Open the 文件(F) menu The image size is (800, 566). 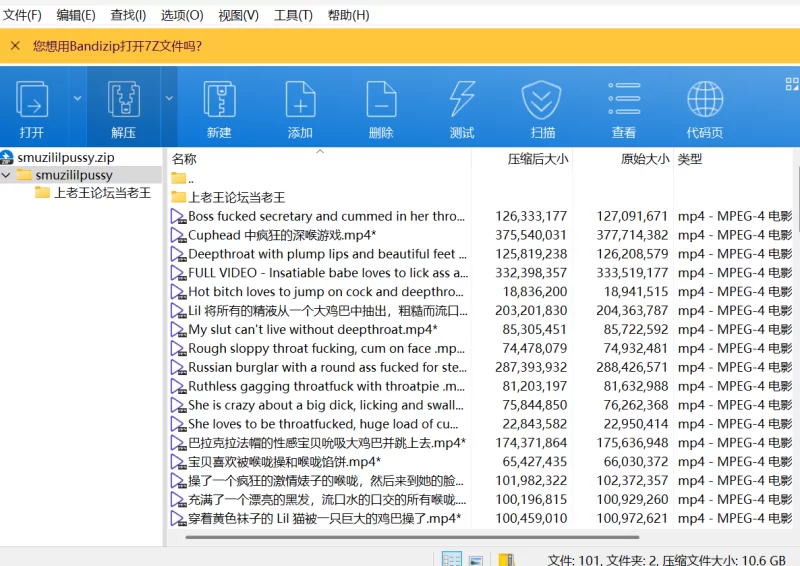[x=22, y=15]
